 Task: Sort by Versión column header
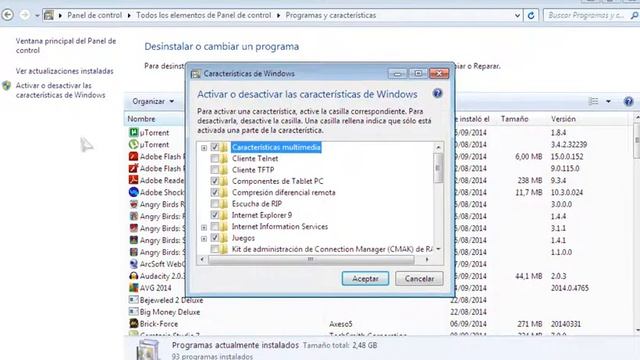[563, 119]
